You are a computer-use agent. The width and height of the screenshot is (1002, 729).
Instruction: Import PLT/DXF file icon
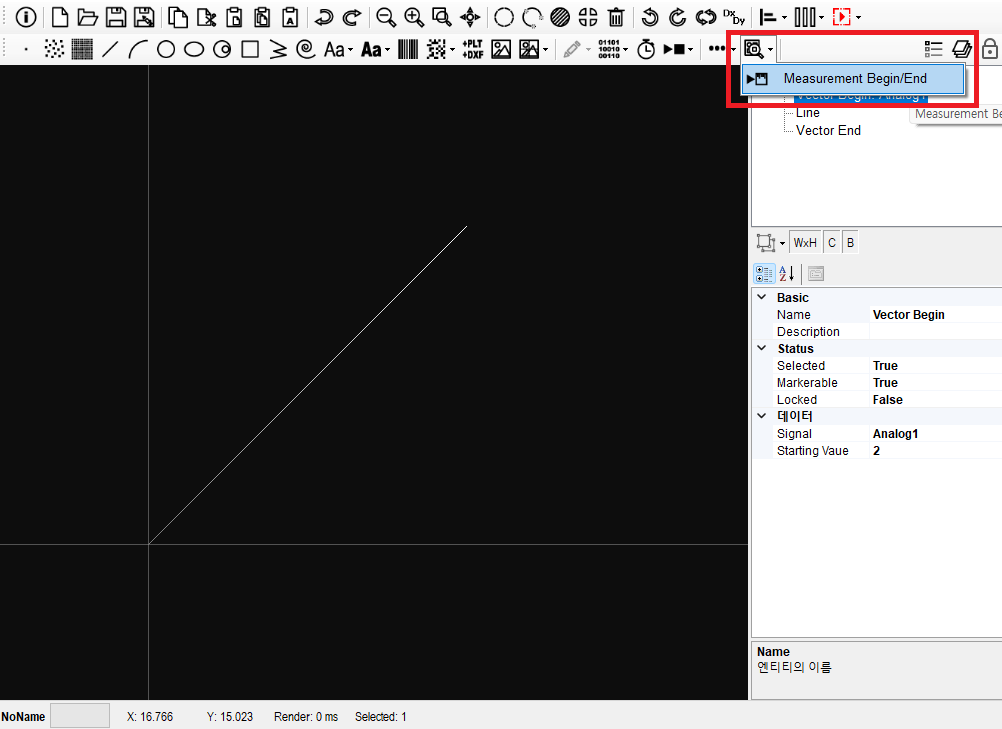[x=473, y=49]
